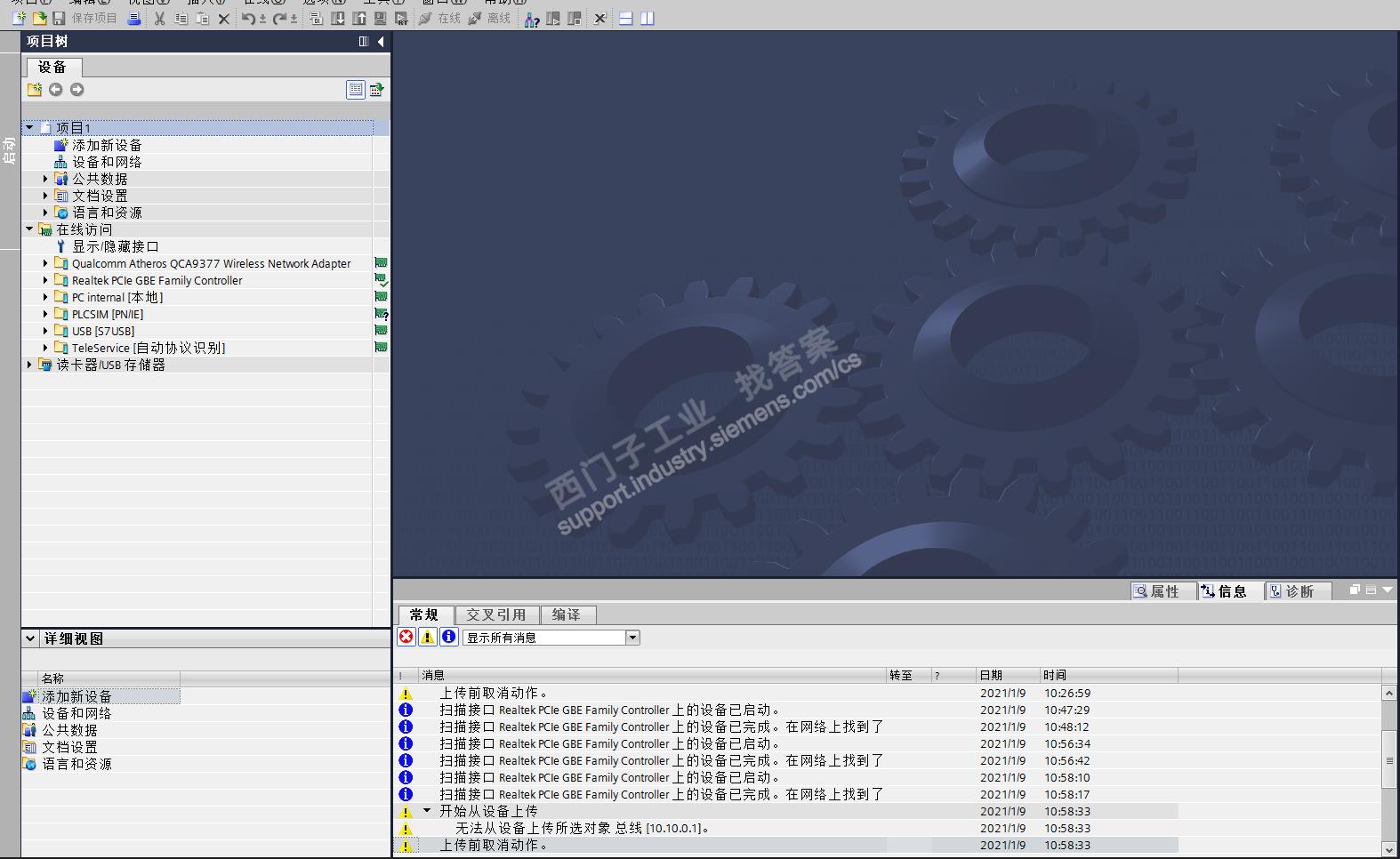Undo the last action from the toolbar

pos(249,18)
